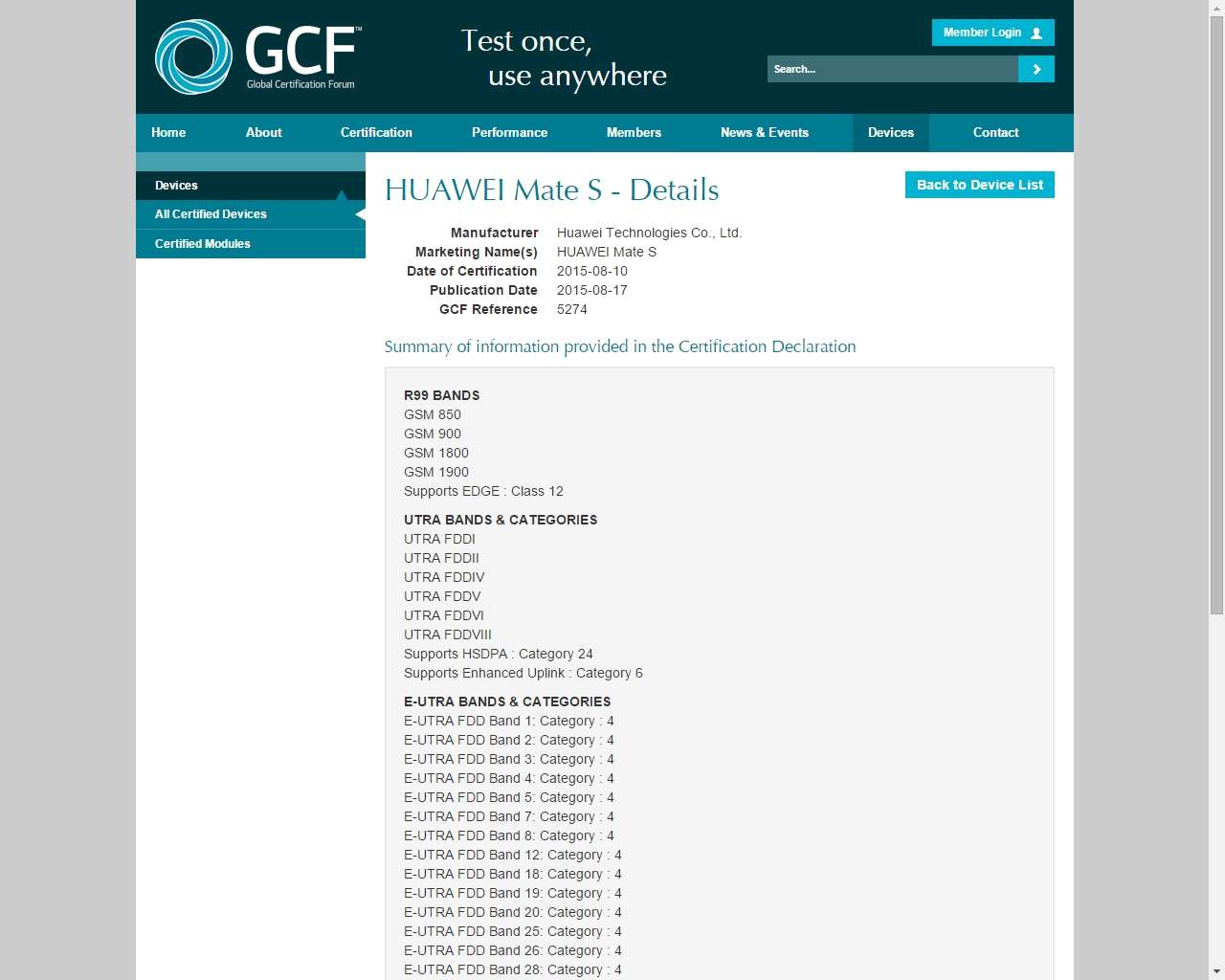The image size is (1225, 980).
Task: Click Supports HSDPA : Category 24 text
Action: (x=499, y=654)
